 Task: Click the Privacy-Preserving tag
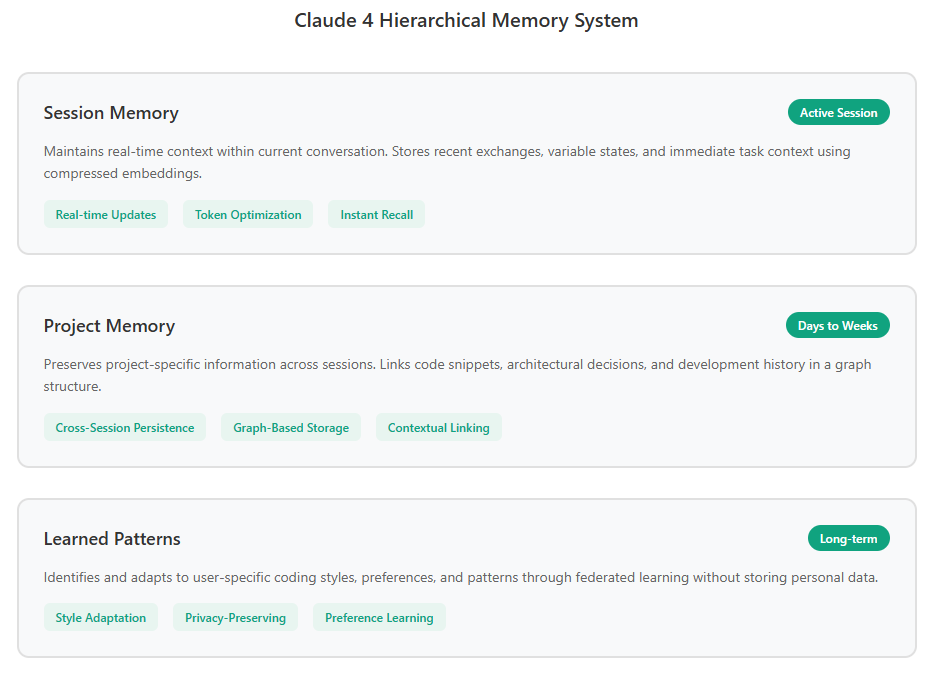click(235, 617)
